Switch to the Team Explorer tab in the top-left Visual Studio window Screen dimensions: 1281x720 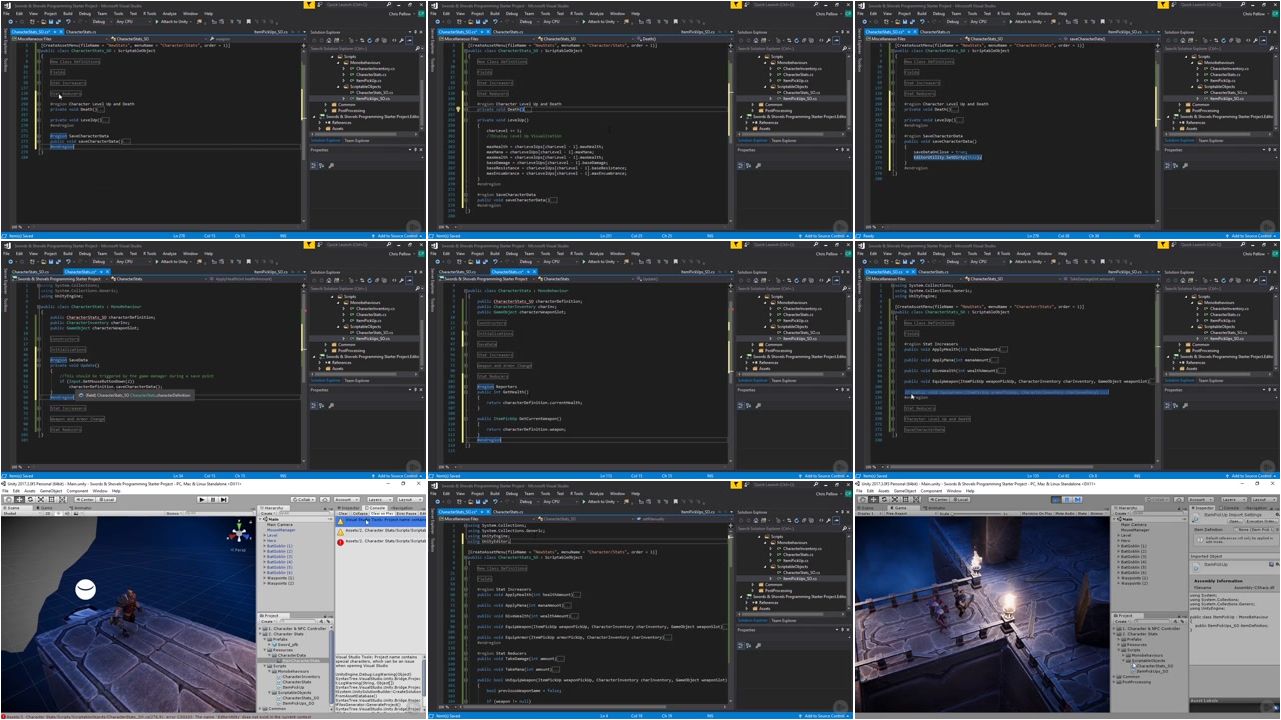357,141
